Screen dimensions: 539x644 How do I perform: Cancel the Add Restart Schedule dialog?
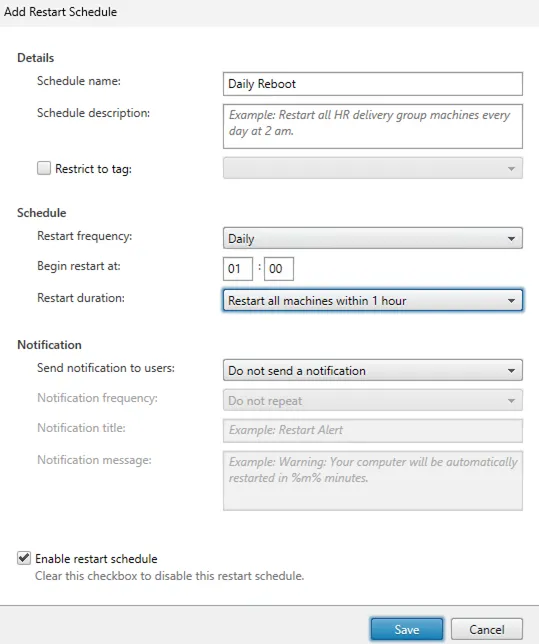click(487, 629)
